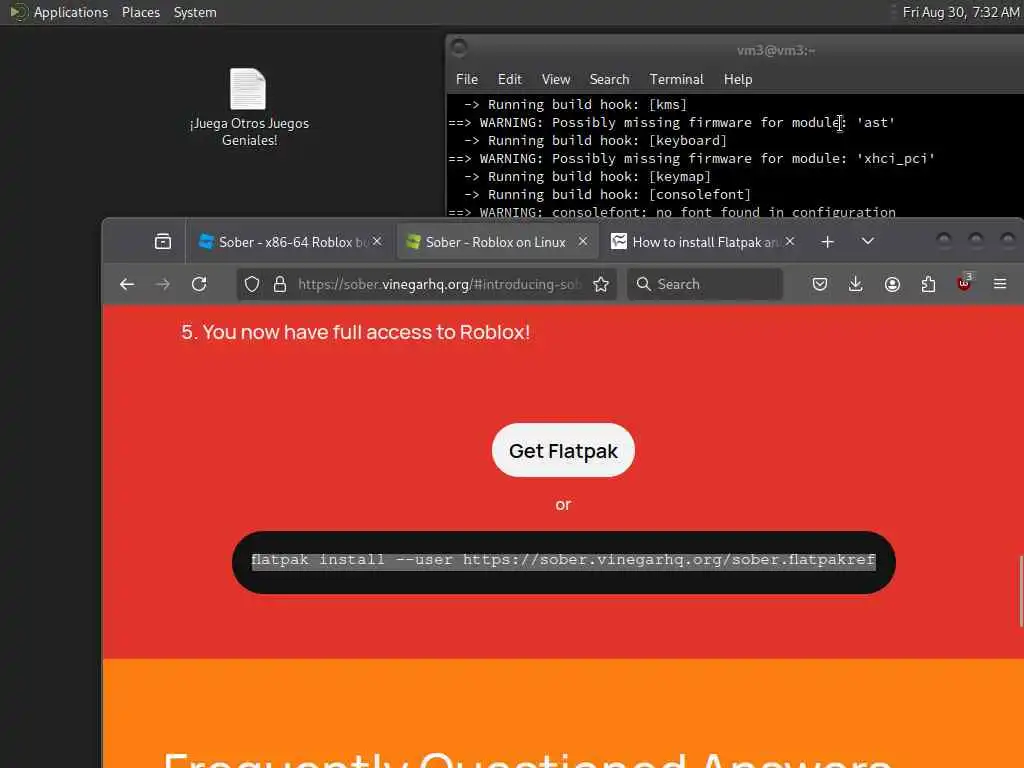Click the browser forward arrow
1024x768 pixels.
pos(163,284)
